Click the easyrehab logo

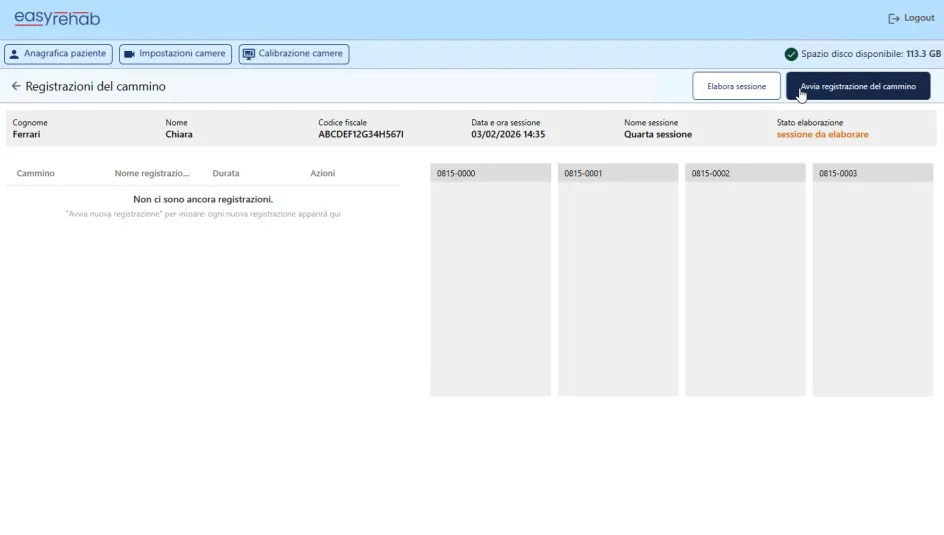[57, 18]
